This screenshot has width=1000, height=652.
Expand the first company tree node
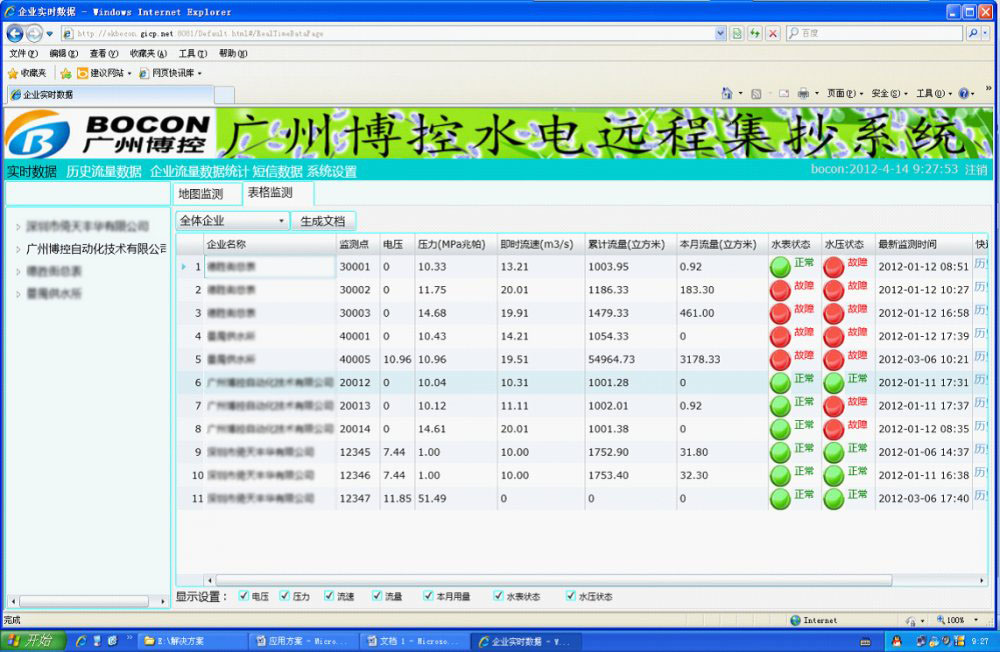click(18, 226)
